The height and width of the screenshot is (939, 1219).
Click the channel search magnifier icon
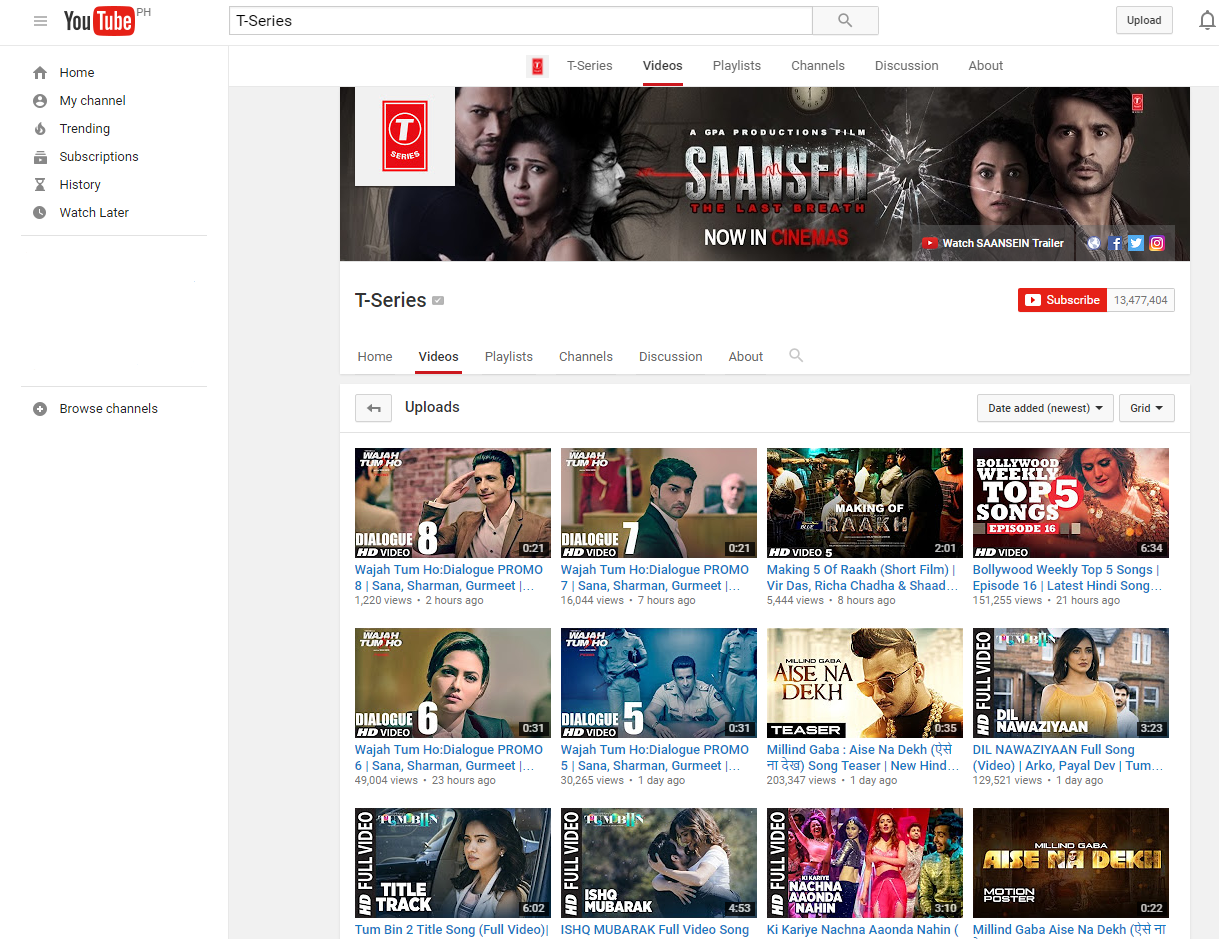[796, 356]
